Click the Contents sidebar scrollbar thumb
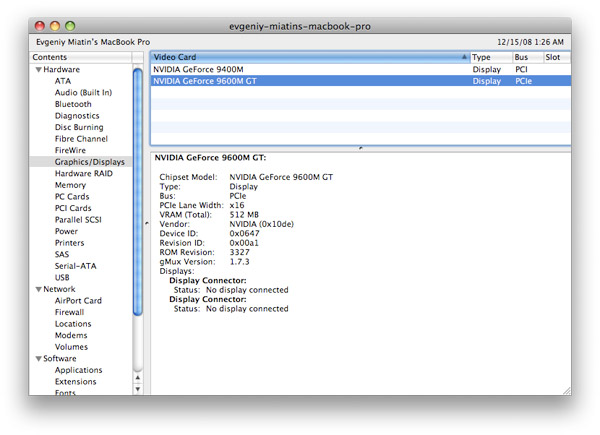Viewport: 600px width, 435px height. pos(138,190)
